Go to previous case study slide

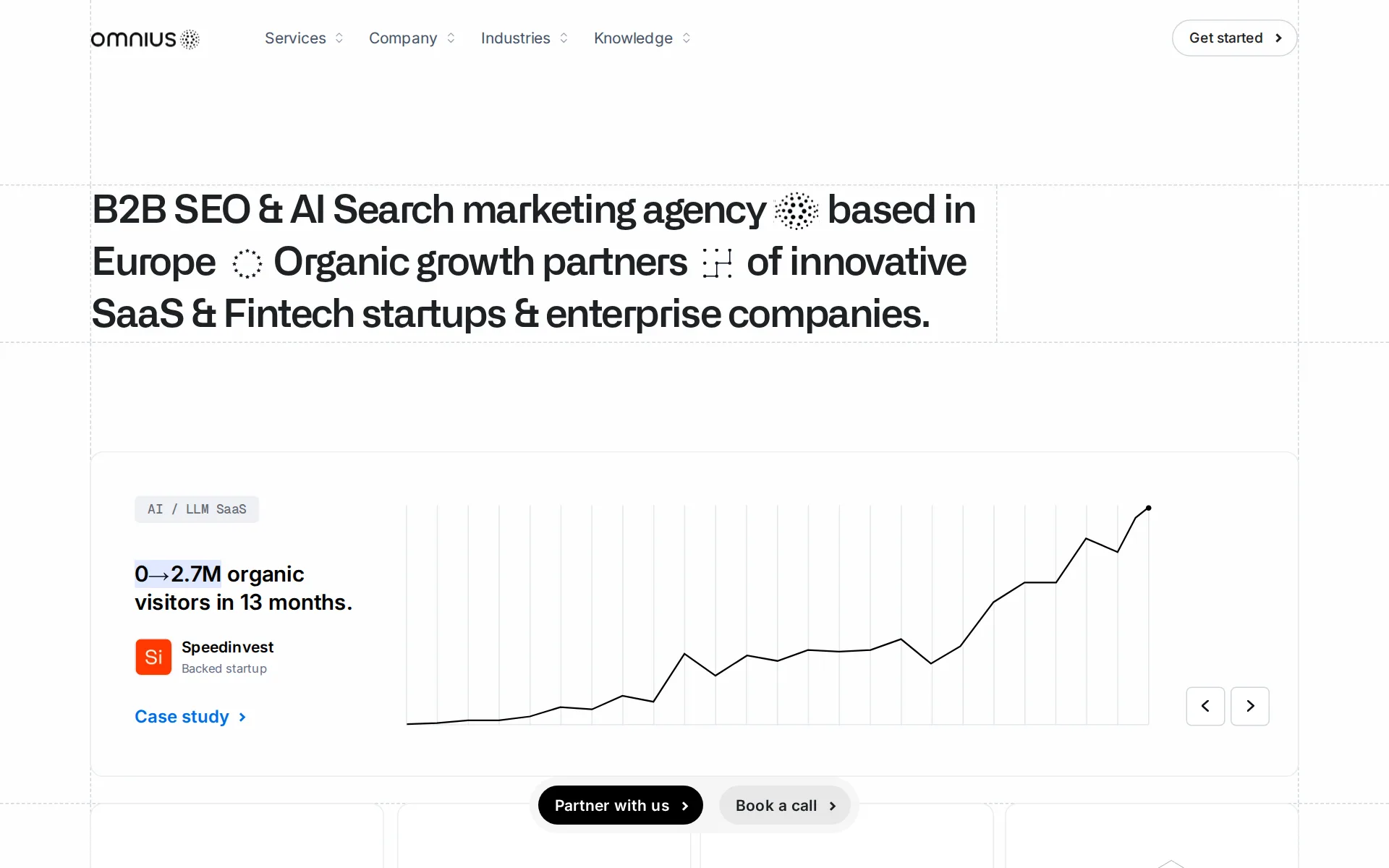click(x=1205, y=706)
